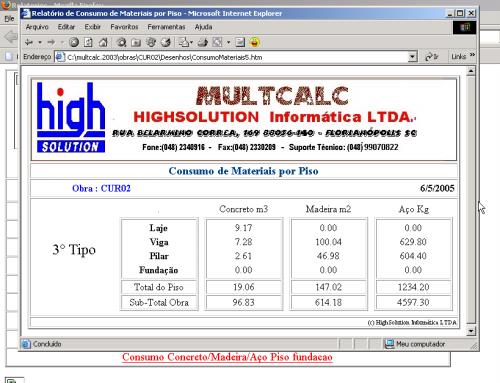Go back with the Back arrow button

(x=29, y=42)
